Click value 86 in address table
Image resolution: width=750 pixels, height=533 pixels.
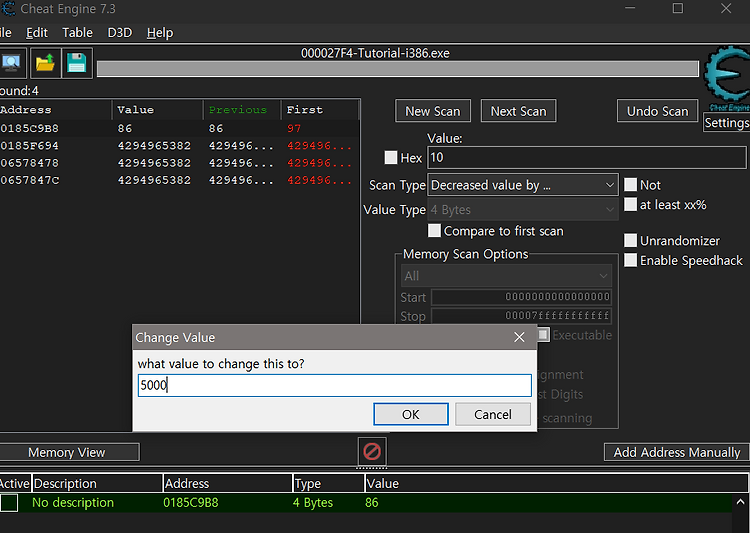point(372,502)
